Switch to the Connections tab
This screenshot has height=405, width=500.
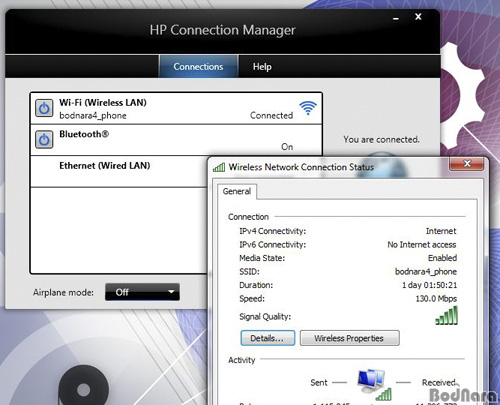198,67
